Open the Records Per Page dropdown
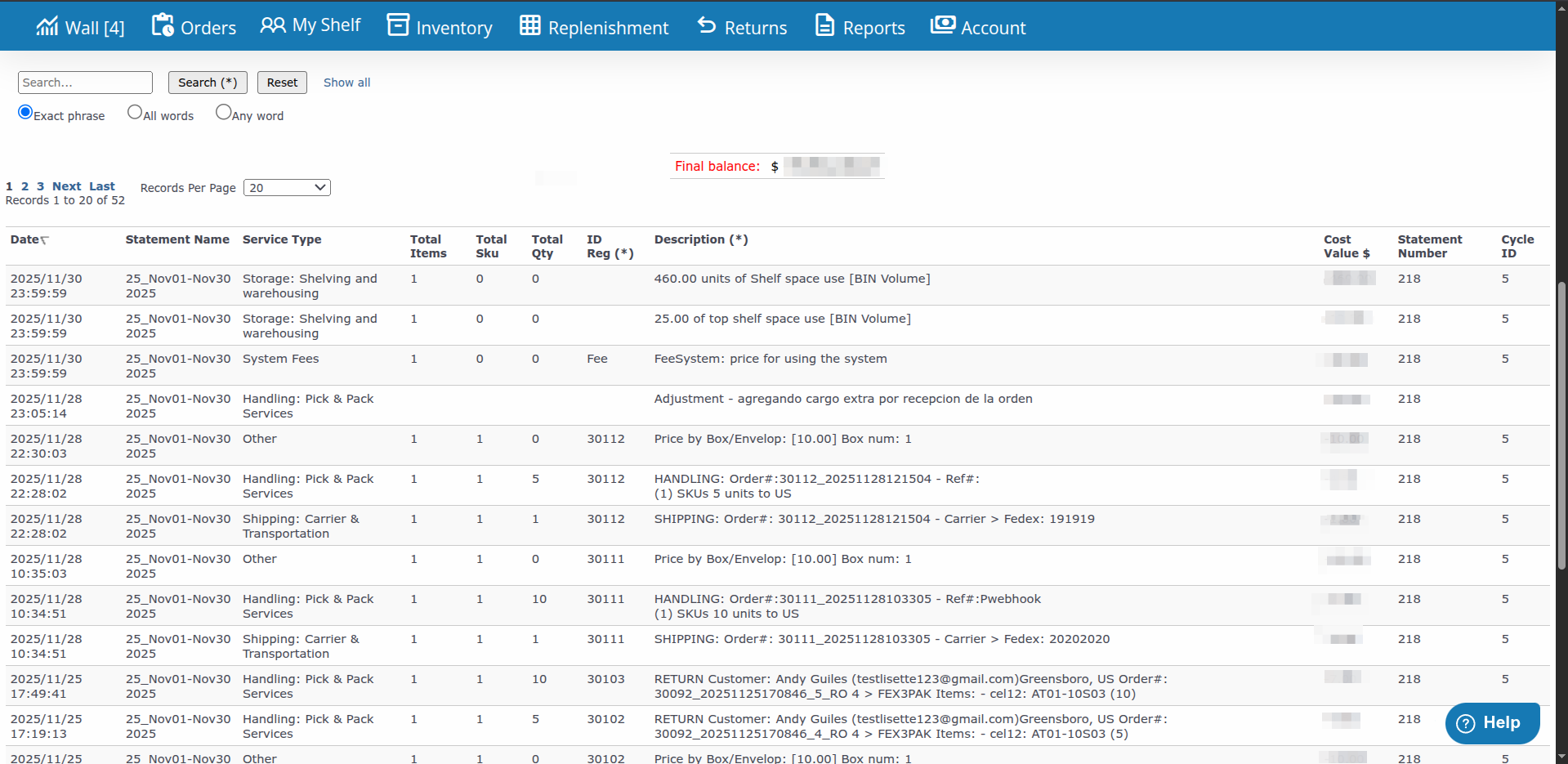 point(287,188)
